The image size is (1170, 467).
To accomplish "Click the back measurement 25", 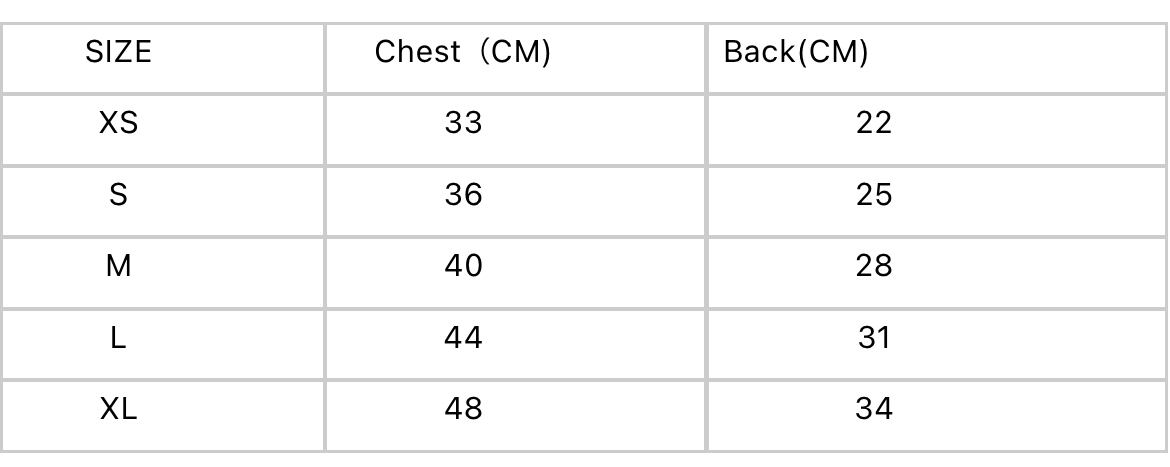I will 874,195.
